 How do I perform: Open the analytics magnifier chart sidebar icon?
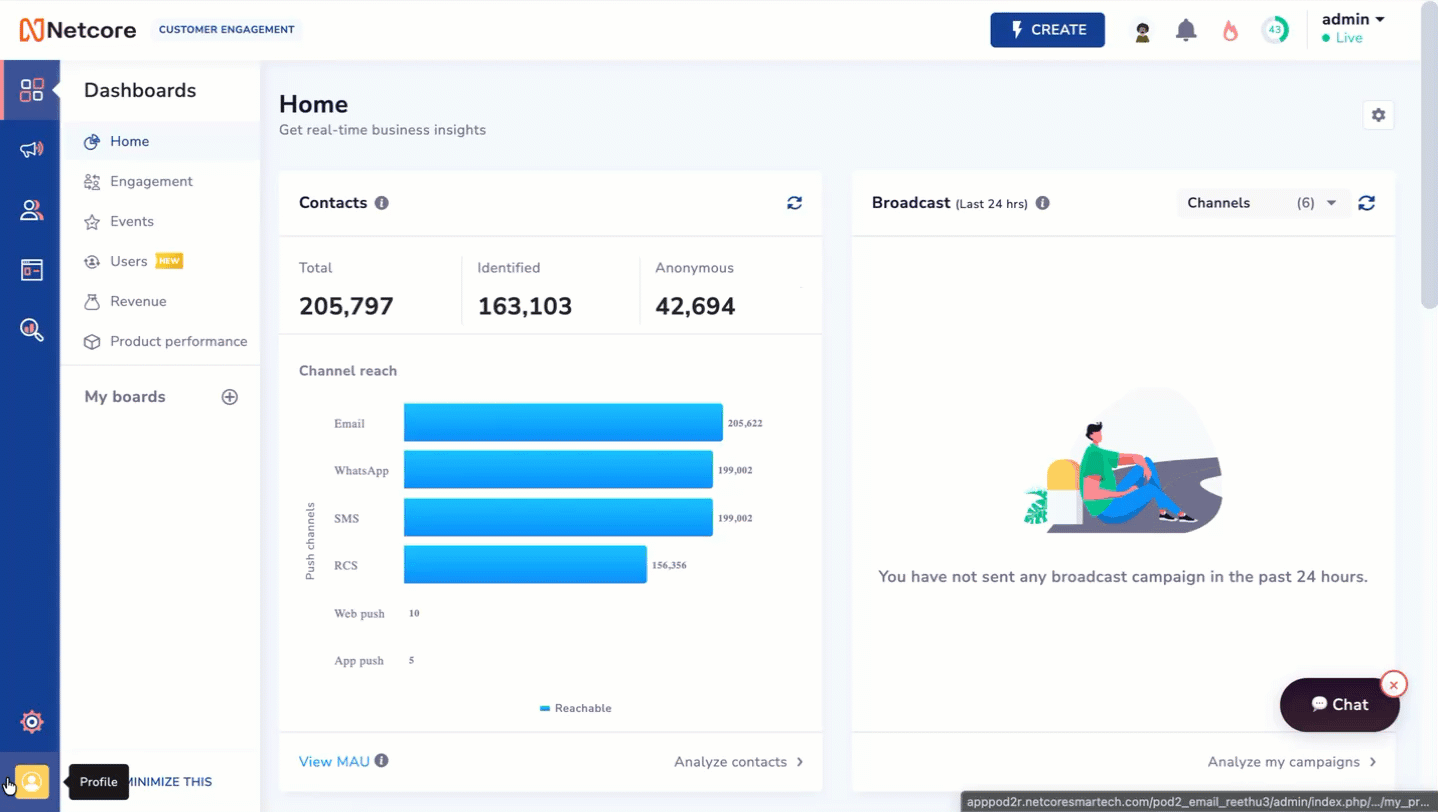pyautogui.click(x=32, y=330)
